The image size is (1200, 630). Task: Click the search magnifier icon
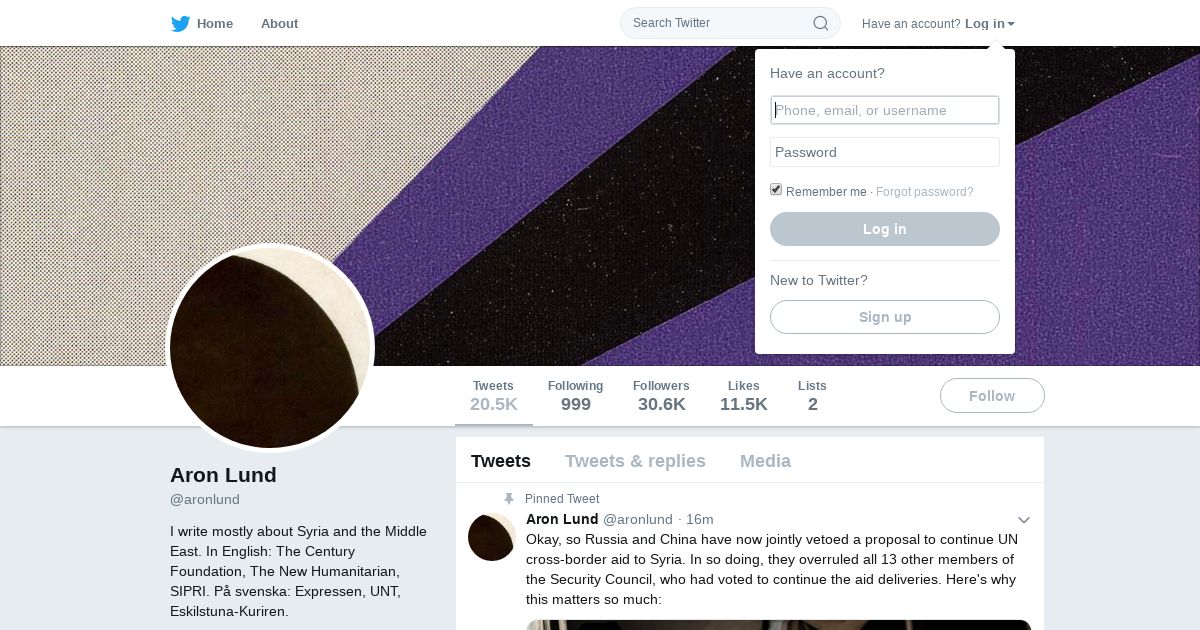820,23
